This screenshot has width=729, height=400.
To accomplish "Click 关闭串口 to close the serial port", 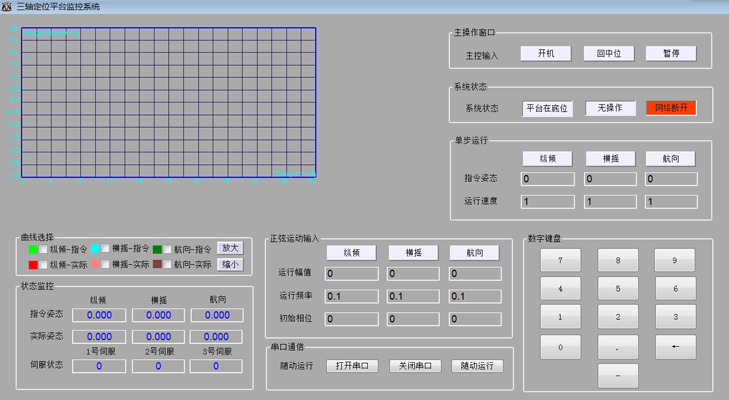I will coord(414,366).
